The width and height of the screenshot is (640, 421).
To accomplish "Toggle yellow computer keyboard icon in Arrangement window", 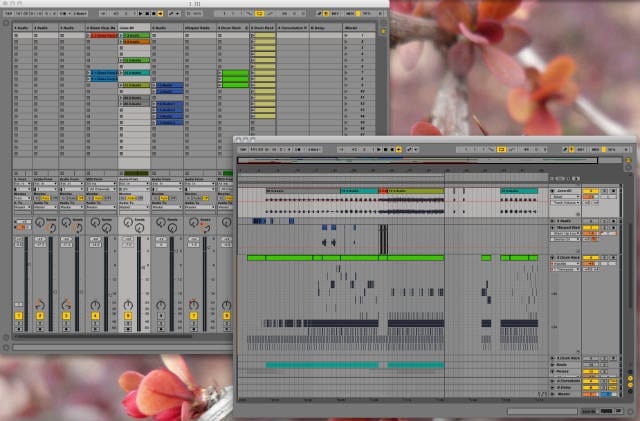I will coord(571,150).
